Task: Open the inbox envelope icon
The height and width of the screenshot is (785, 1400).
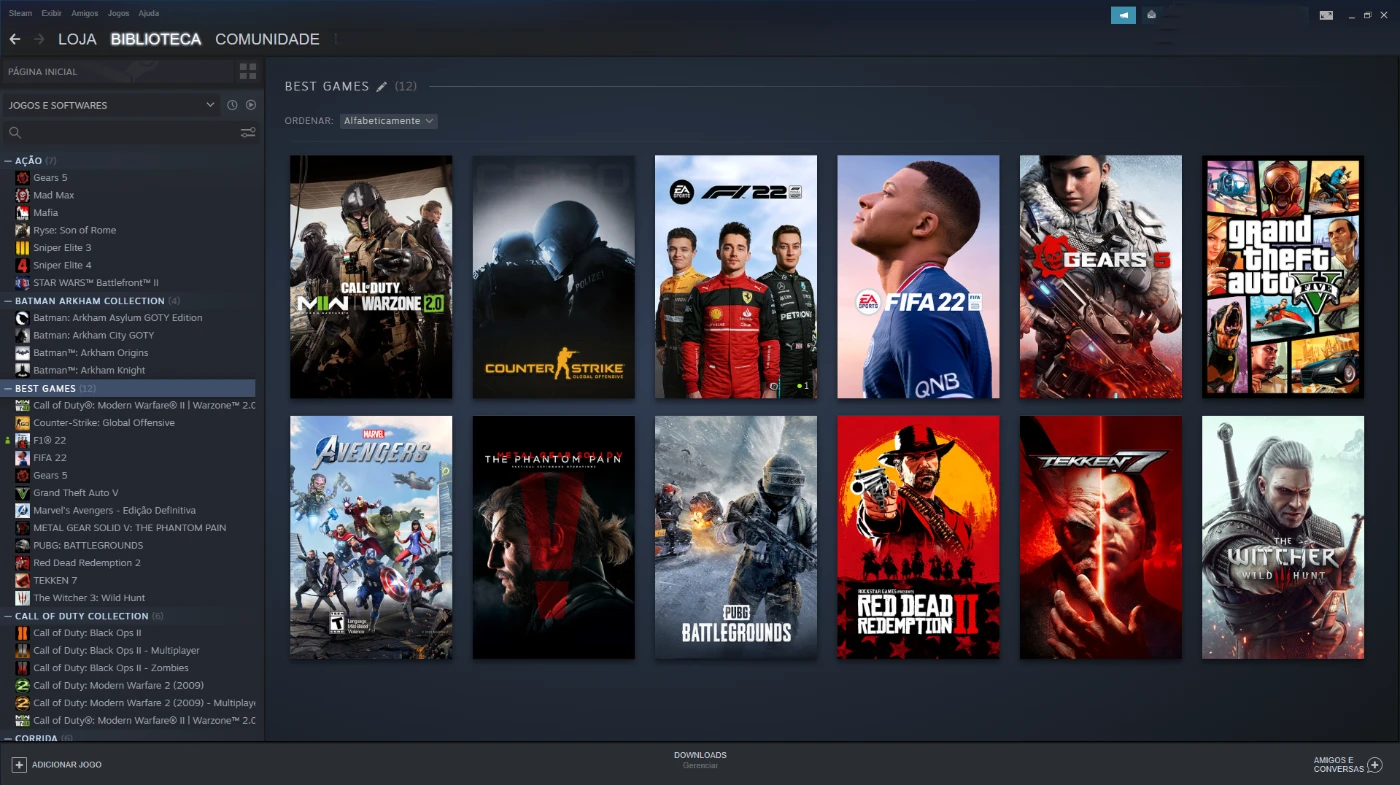Action: point(1151,15)
